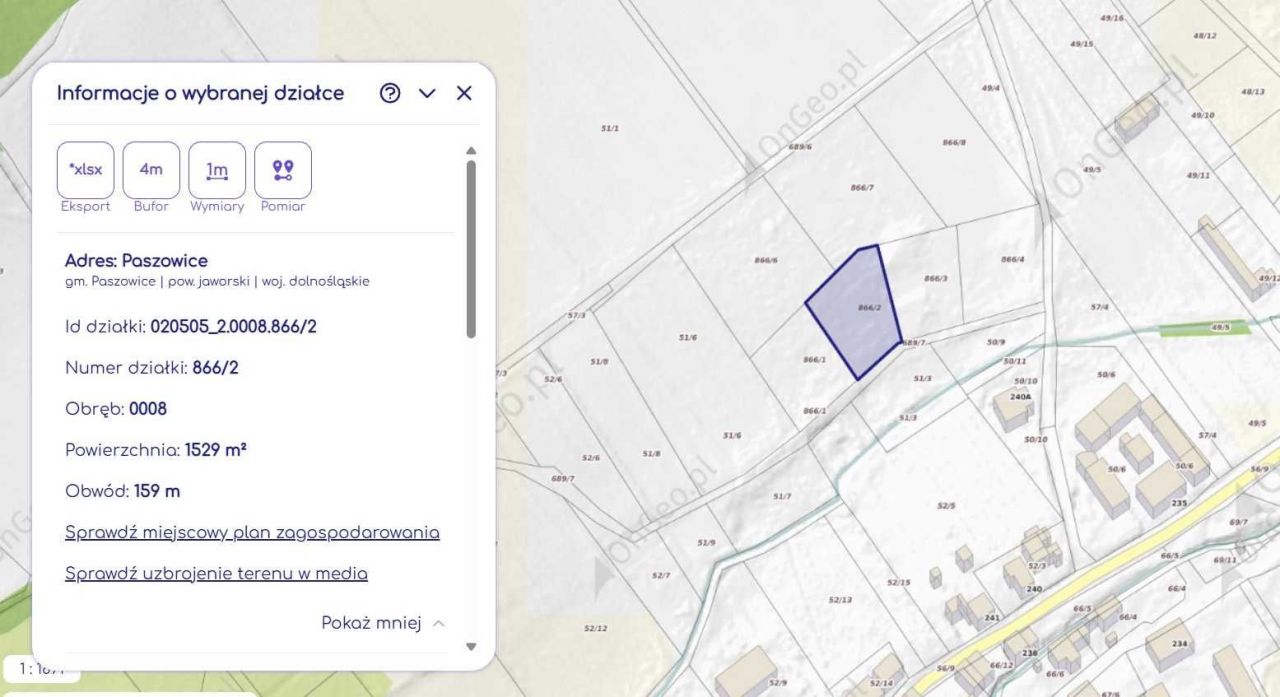1280x697 pixels.
Task: Open Sprawdź uzbrojenie terenu w media
Action: click(216, 573)
